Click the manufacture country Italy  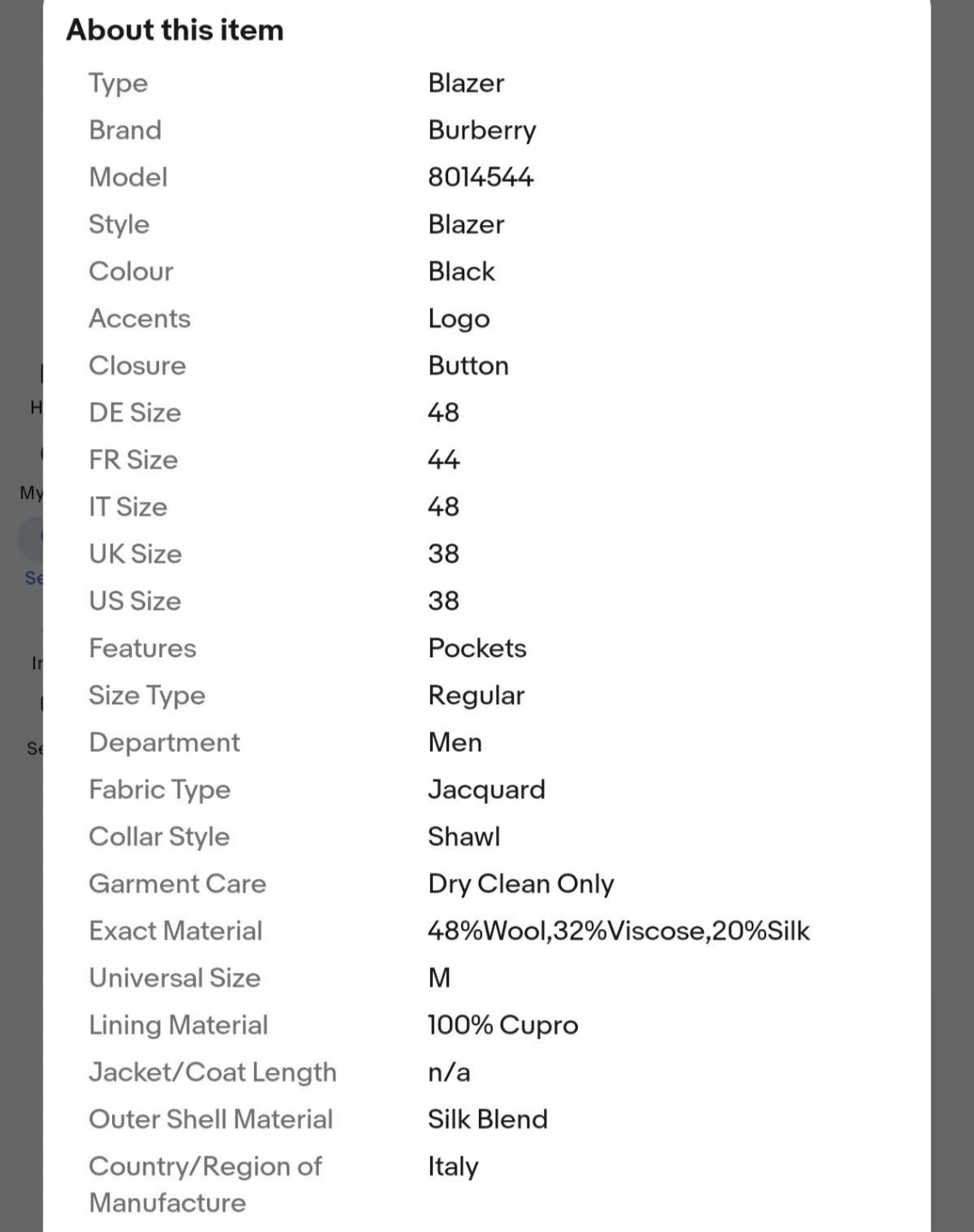pos(452,1165)
